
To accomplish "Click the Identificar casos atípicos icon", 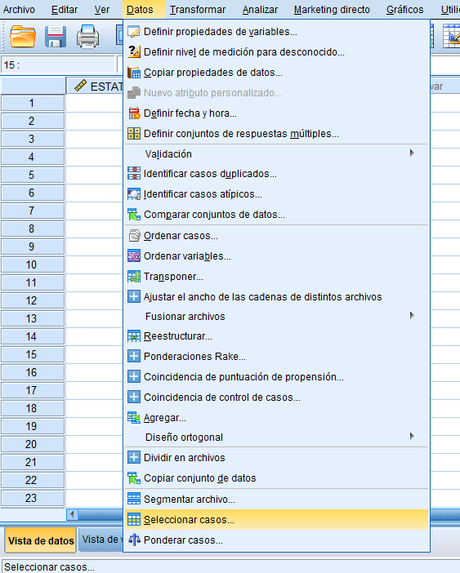I will (x=134, y=194).
